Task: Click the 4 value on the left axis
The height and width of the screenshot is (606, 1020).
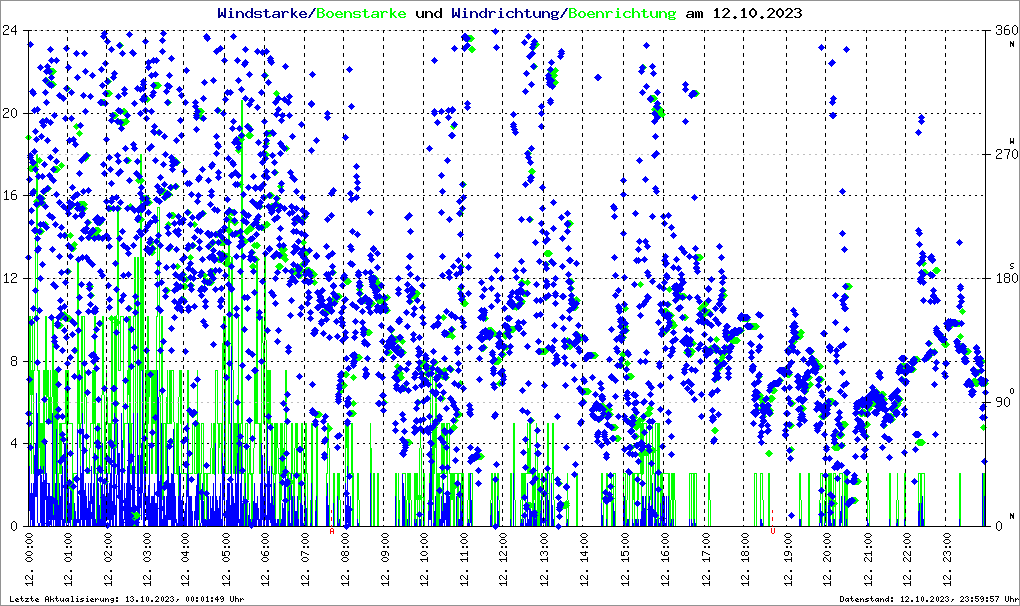Action: tap(15, 443)
